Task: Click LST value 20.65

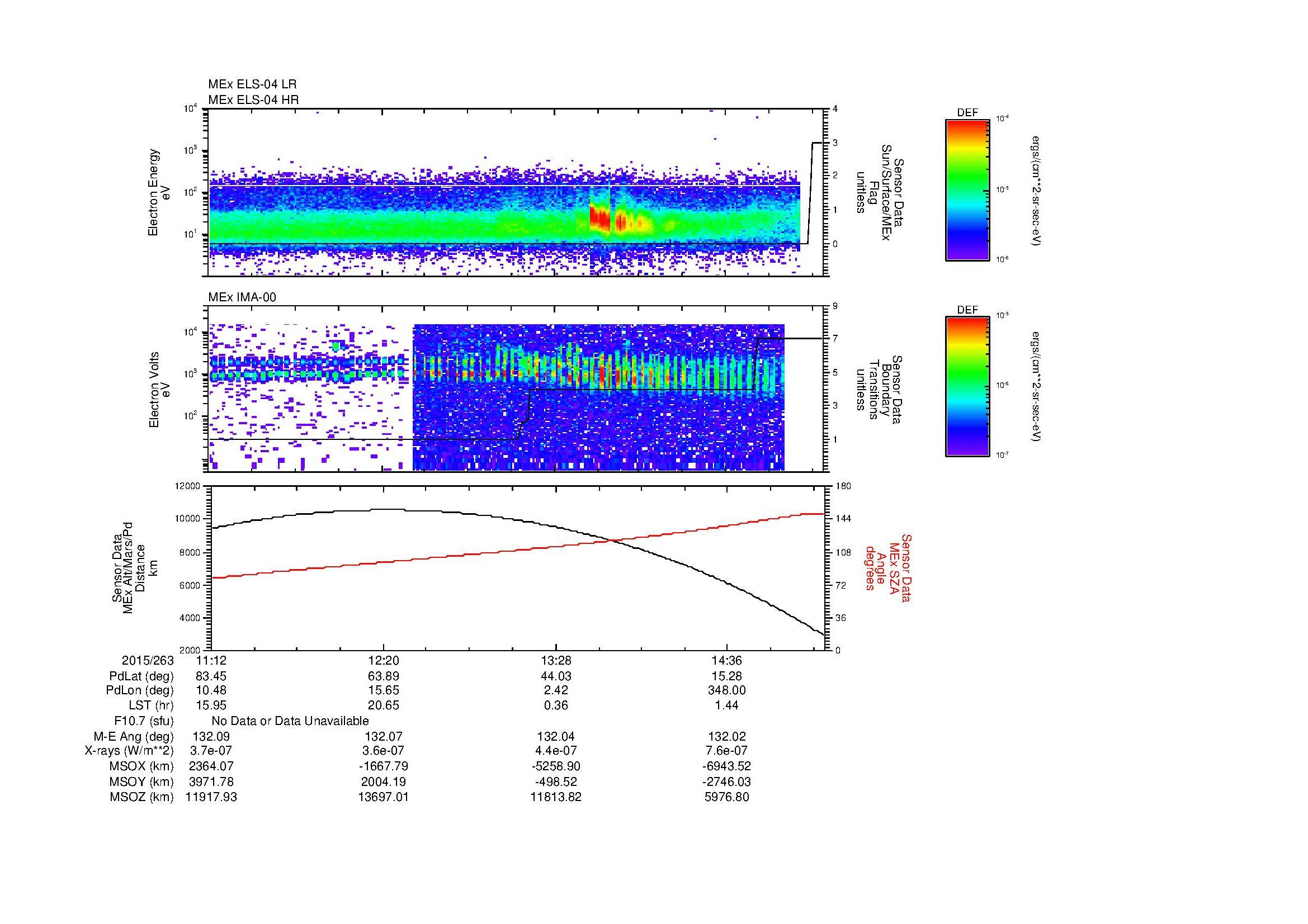Action: [x=384, y=705]
